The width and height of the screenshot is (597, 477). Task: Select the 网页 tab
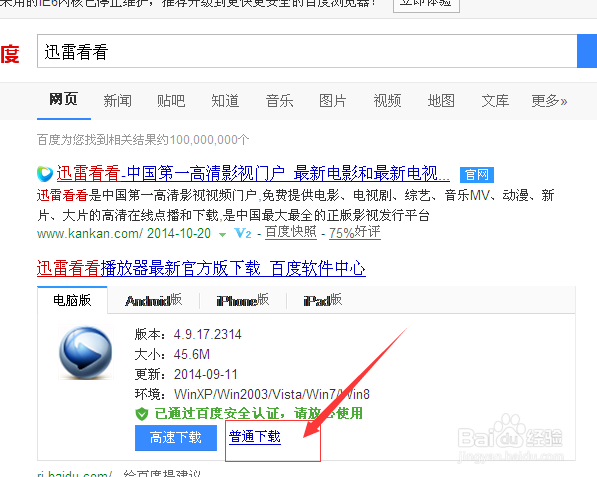point(64,100)
